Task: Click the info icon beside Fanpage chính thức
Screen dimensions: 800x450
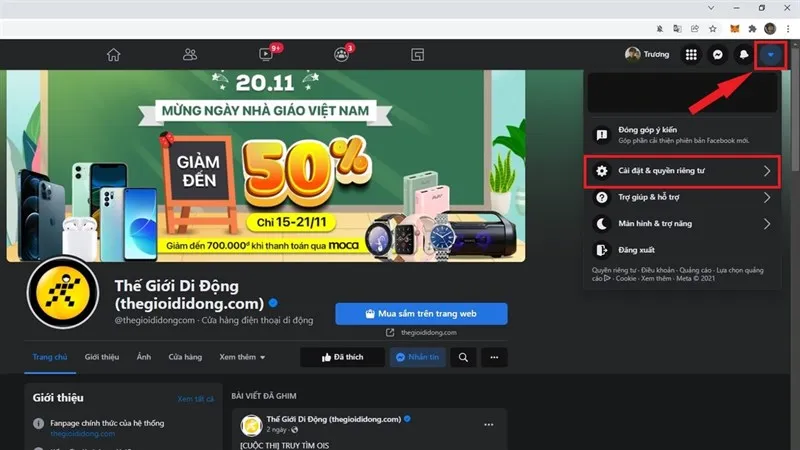Action: [38, 423]
